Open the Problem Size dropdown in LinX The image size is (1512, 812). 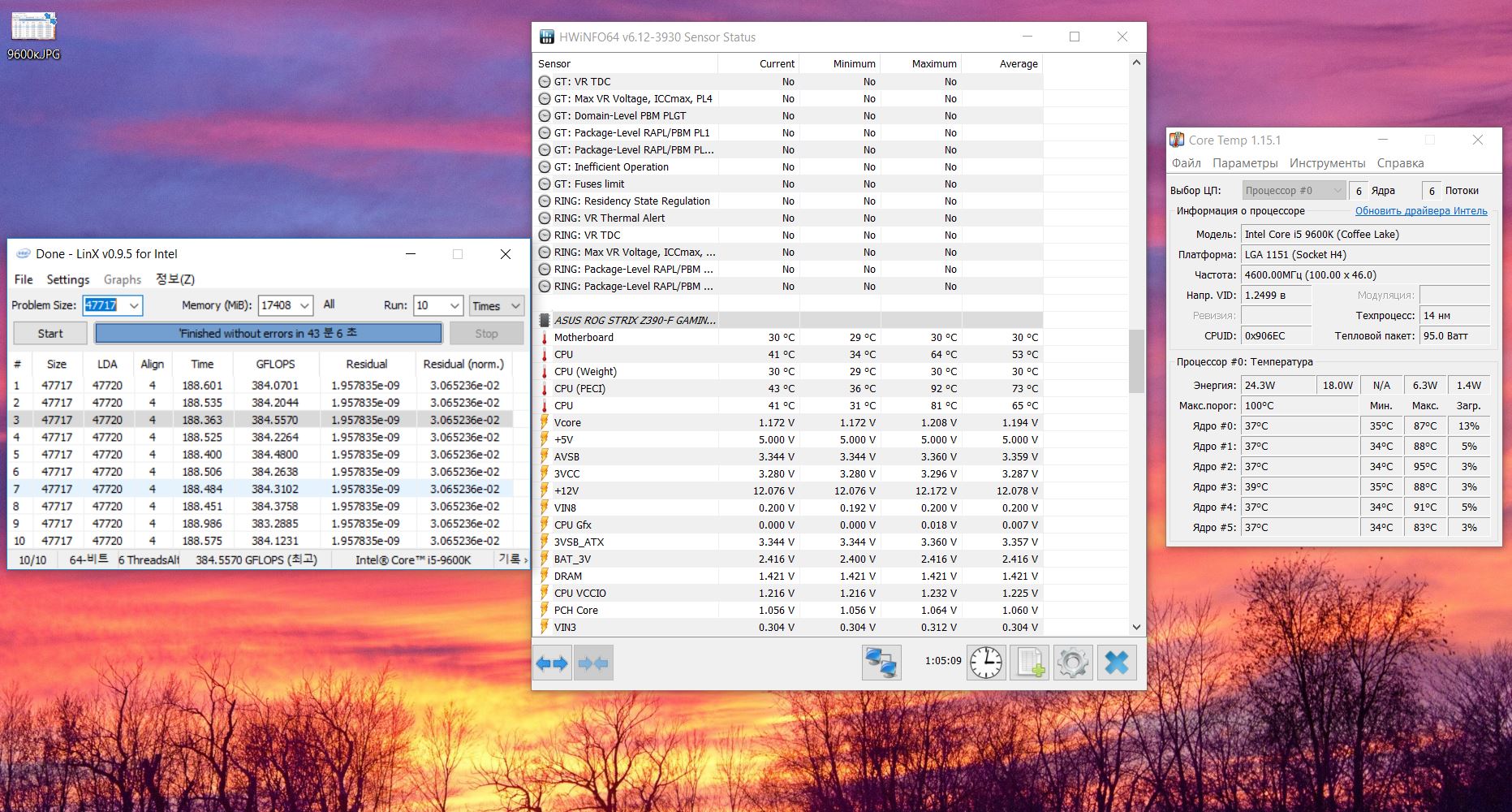(134, 306)
